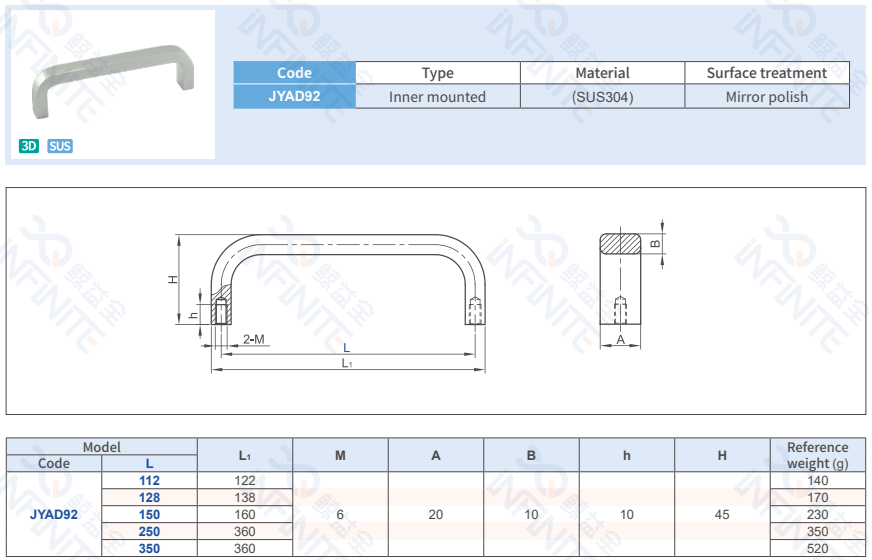This screenshot has height=560, width=872.
Task: Click JYAD92 code in the model table
Action: tap(54, 515)
